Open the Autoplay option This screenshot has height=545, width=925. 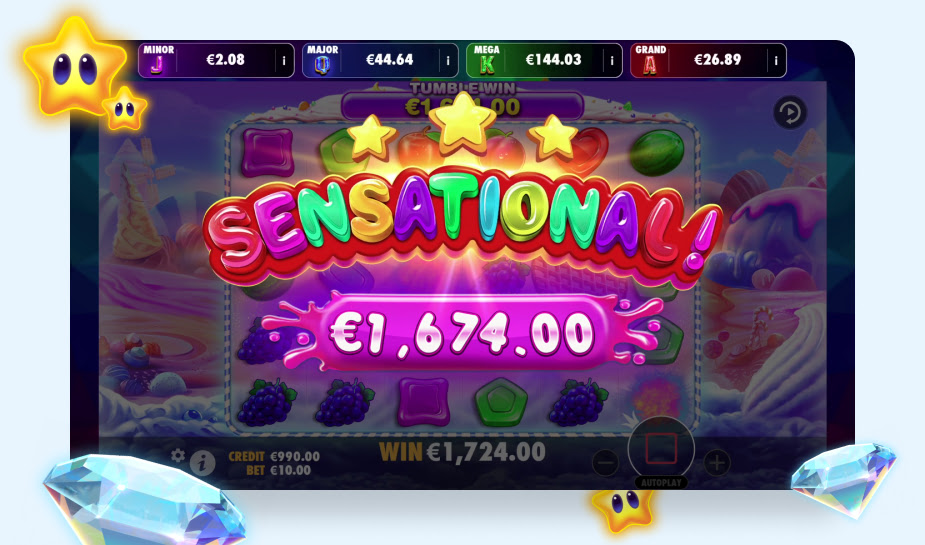coord(661,482)
